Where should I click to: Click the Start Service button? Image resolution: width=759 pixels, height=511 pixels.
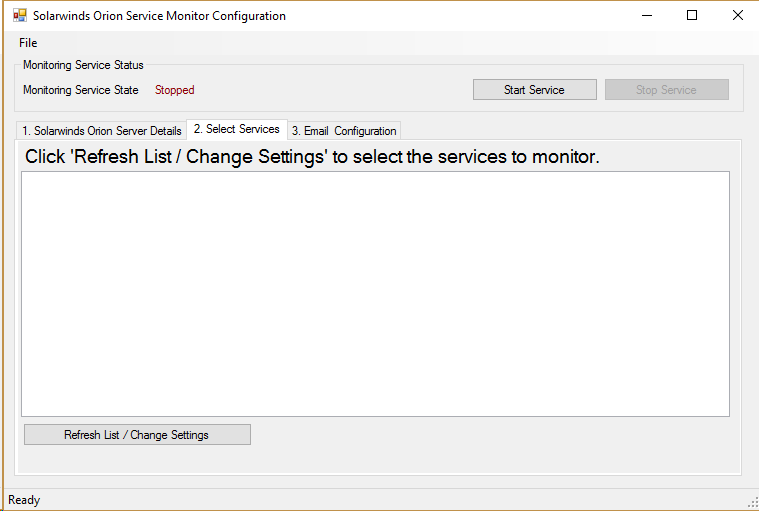tap(534, 90)
